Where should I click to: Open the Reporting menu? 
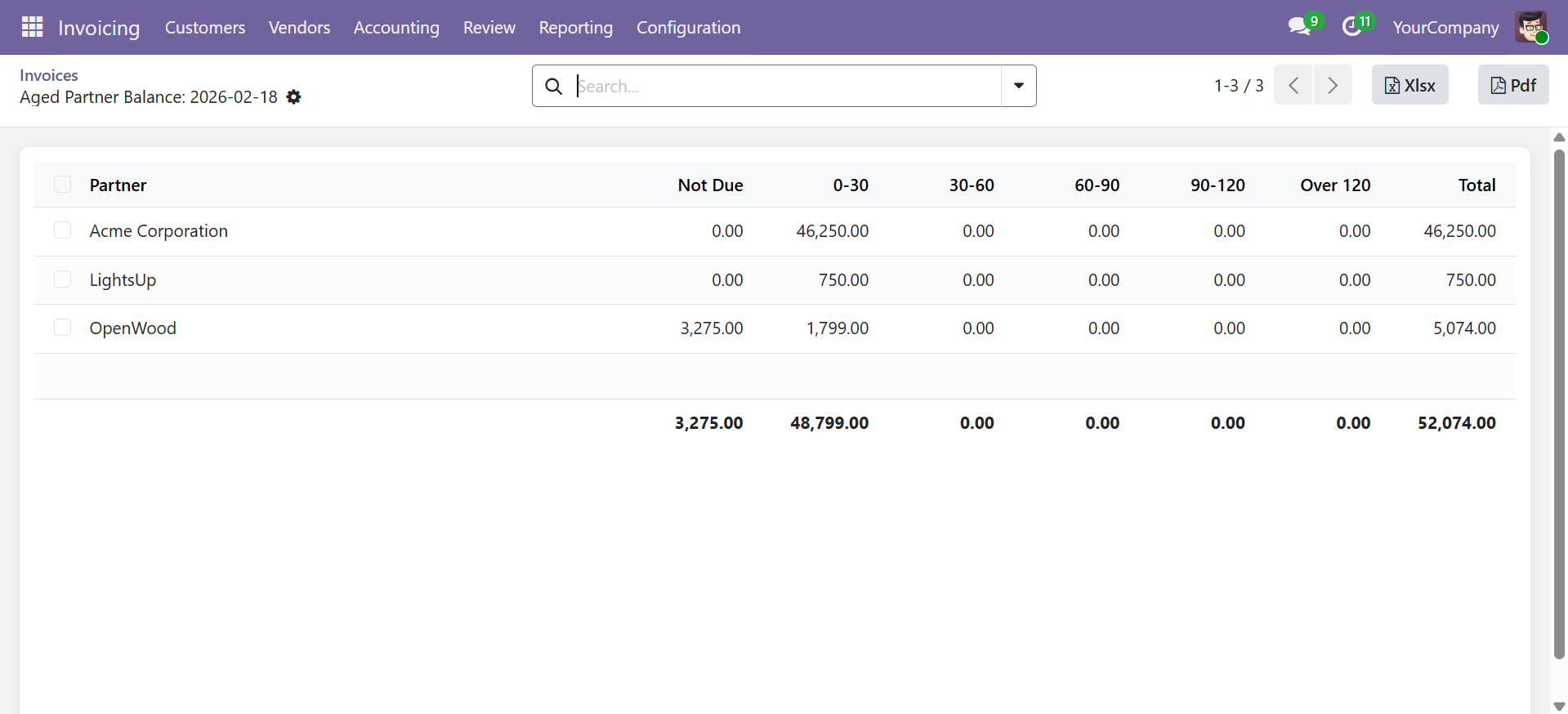[x=575, y=27]
